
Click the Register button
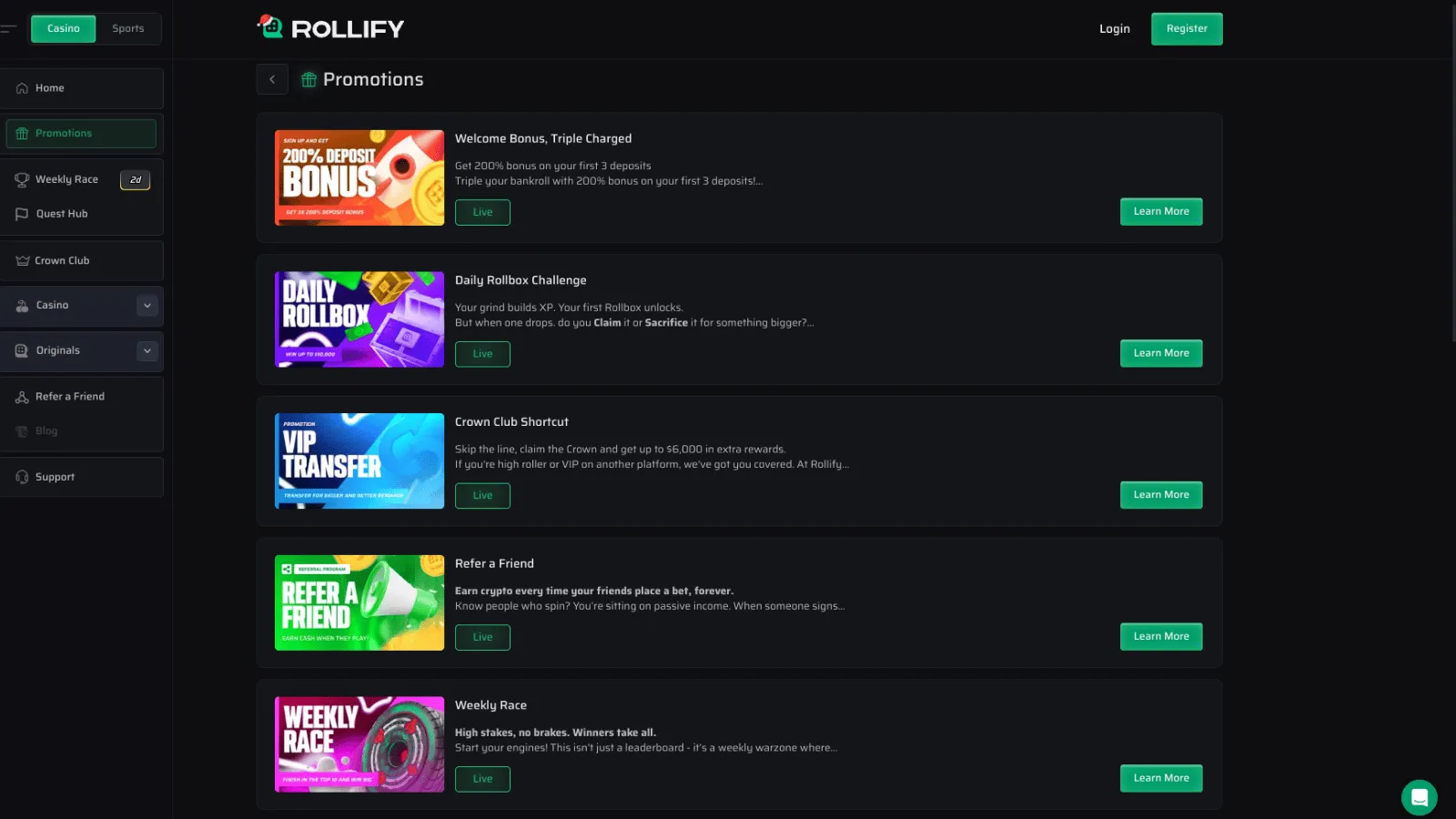pyautogui.click(x=1187, y=29)
